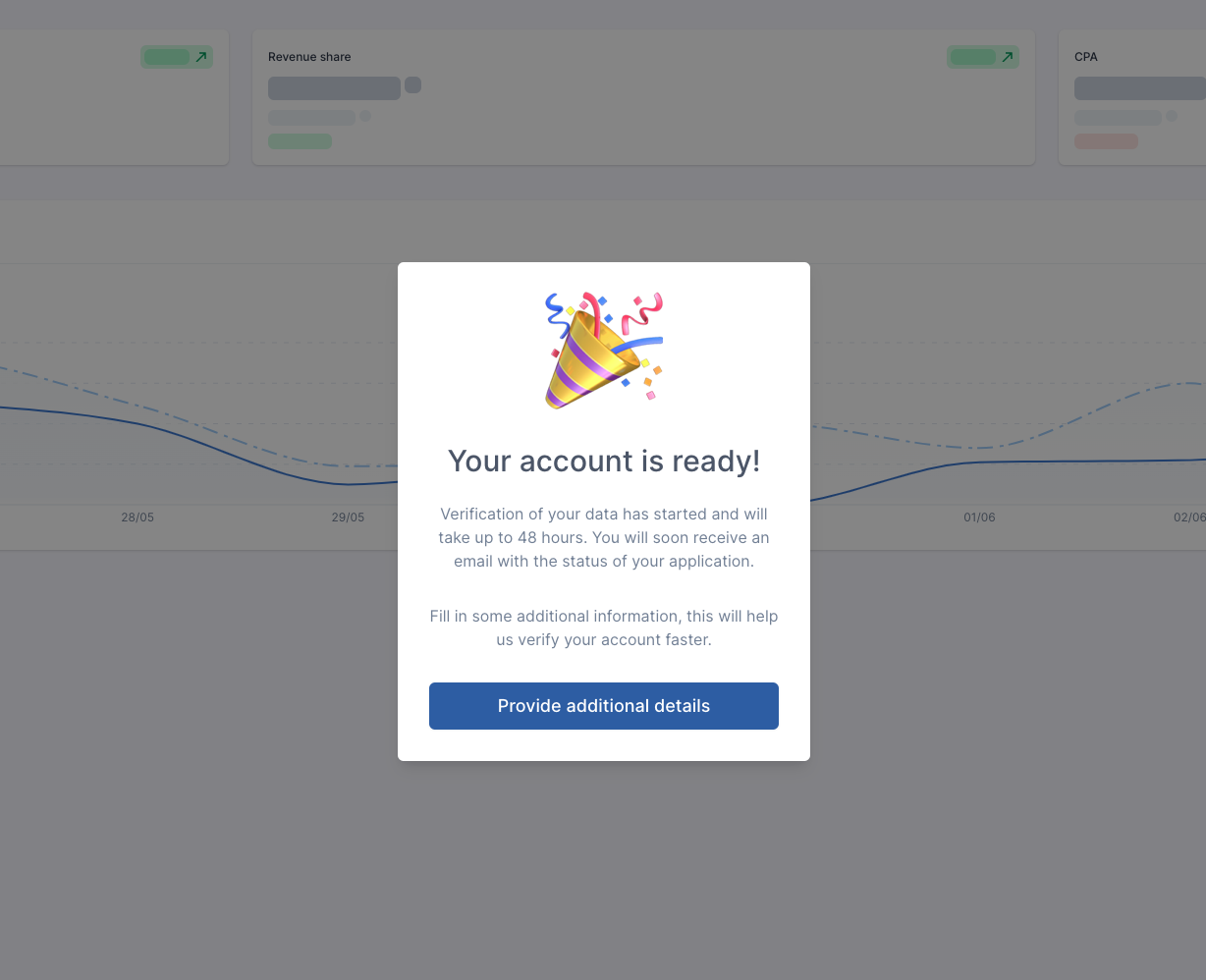Click the leftmost card's green trend arrow

click(200, 57)
